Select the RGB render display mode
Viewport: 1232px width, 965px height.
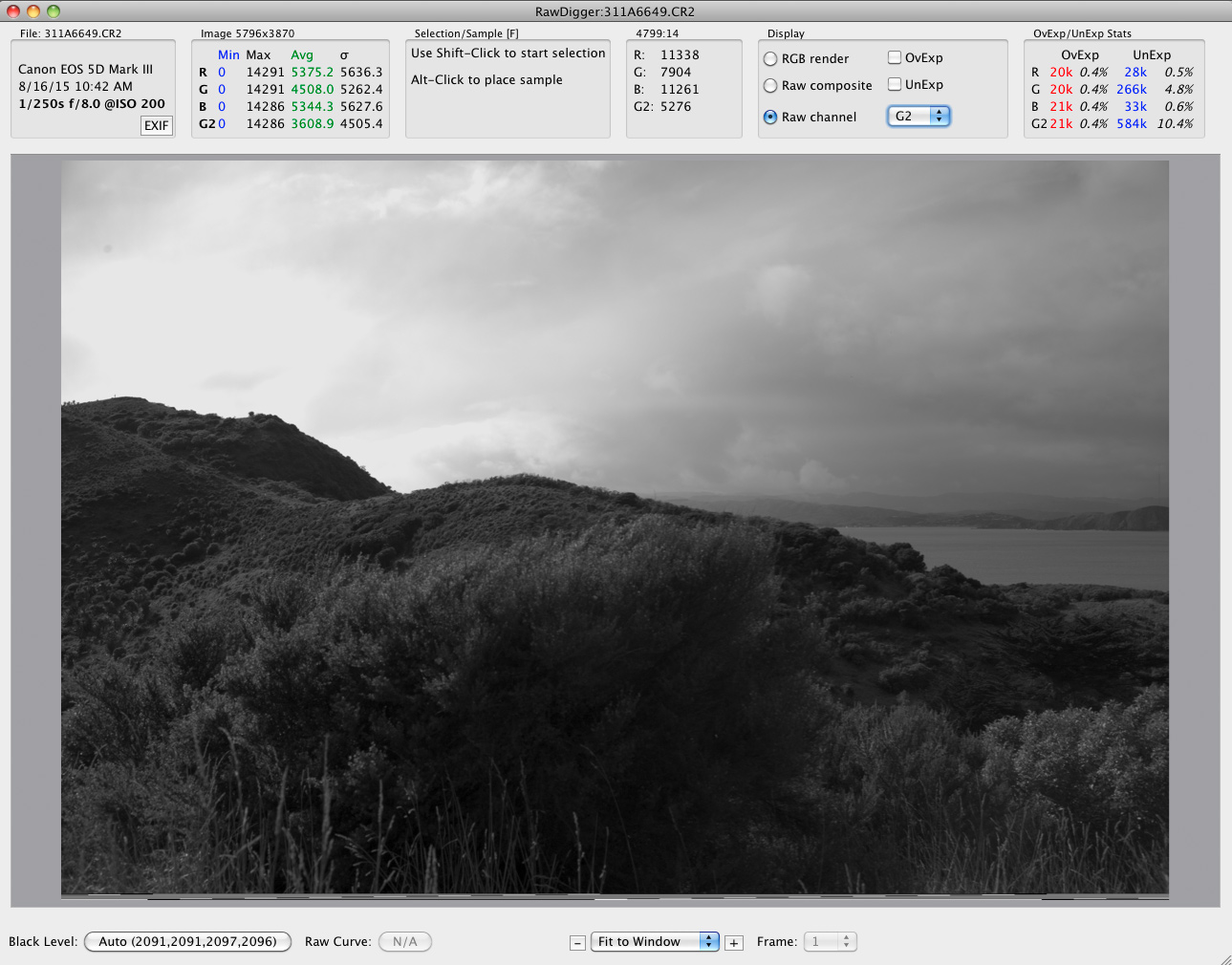click(x=770, y=59)
